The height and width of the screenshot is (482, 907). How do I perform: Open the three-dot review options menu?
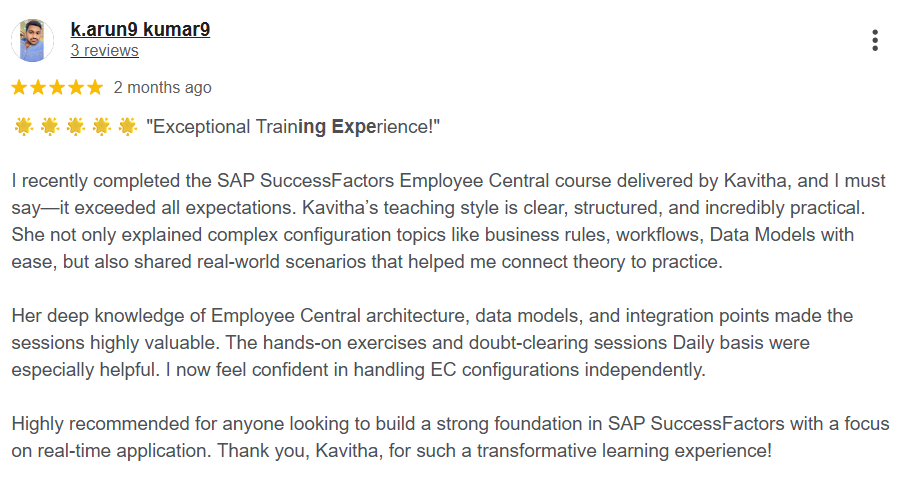pyautogui.click(x=875, y=41)
